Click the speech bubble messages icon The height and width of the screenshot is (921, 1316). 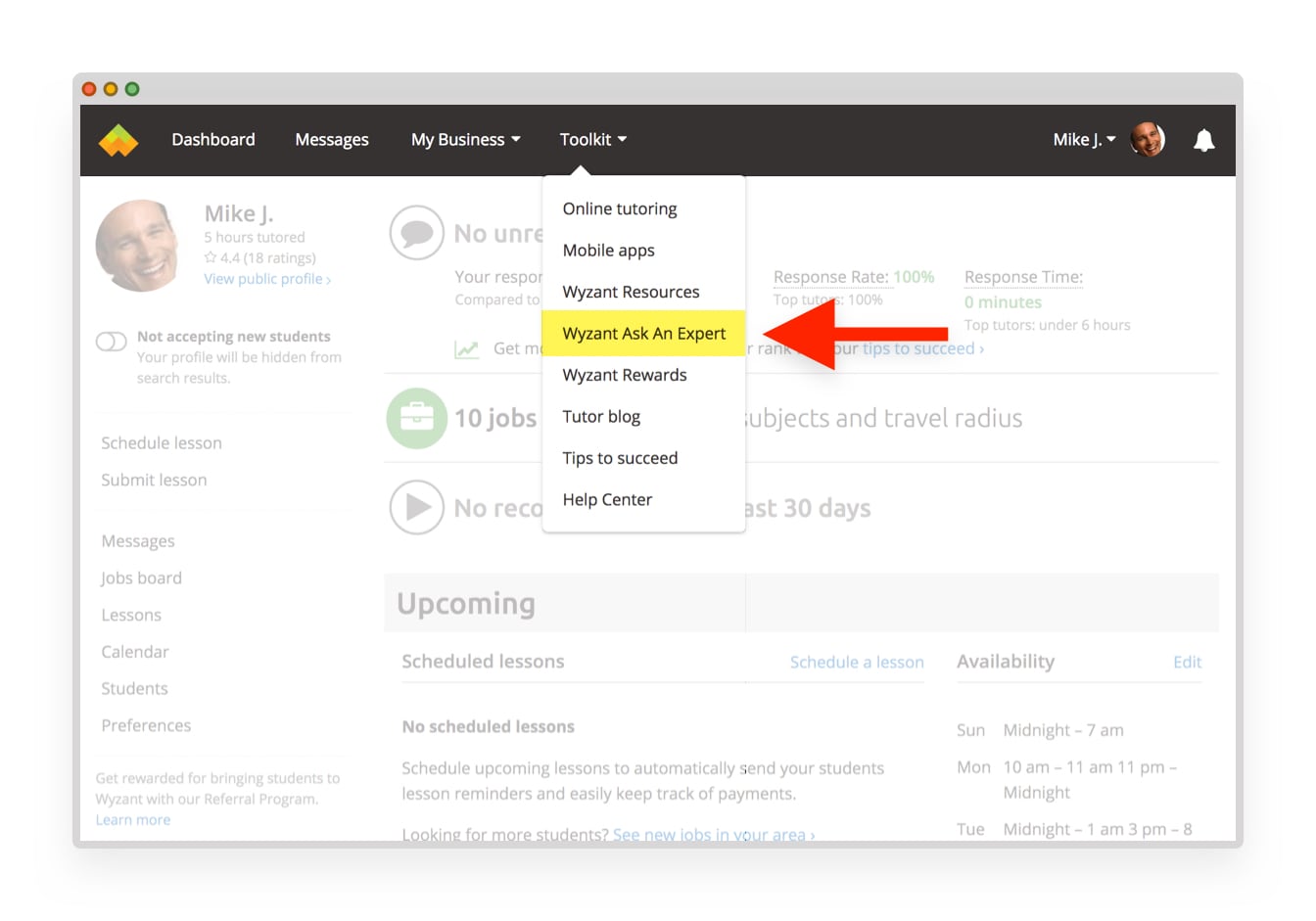pyautogui.click(x=416, y=233)
